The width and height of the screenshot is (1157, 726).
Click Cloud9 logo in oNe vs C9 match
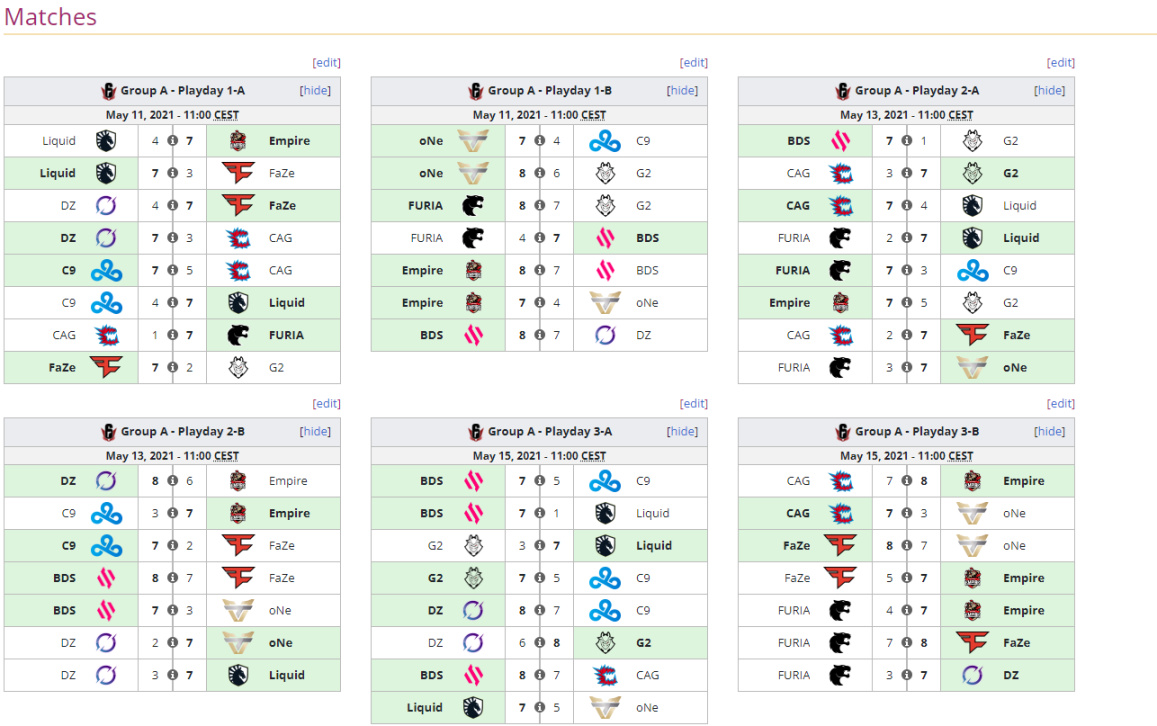click(x=604, y=141)
